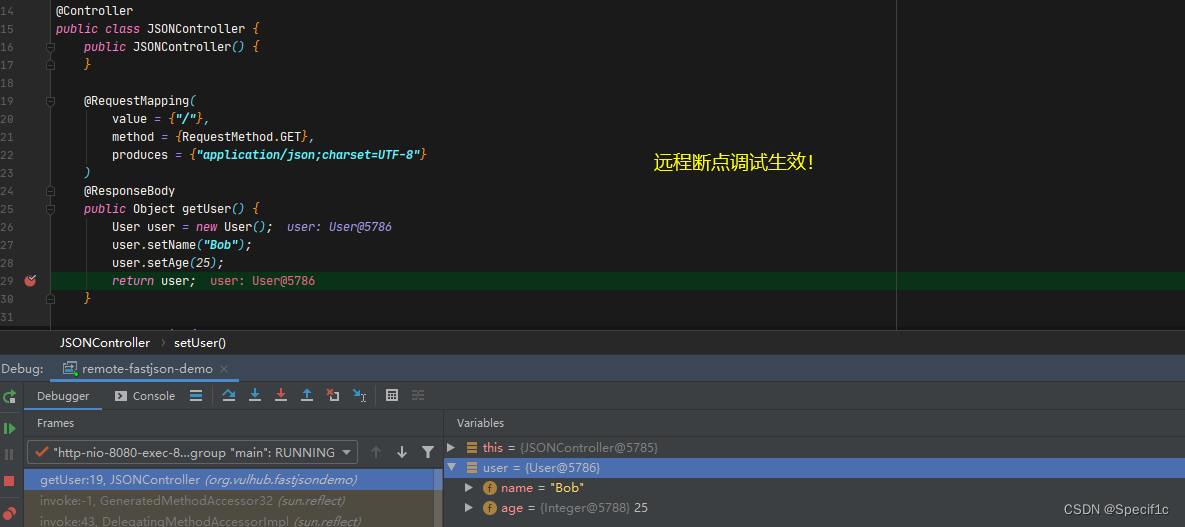Fold the @RequestMapping annotation block

click(x=51, y=101)
